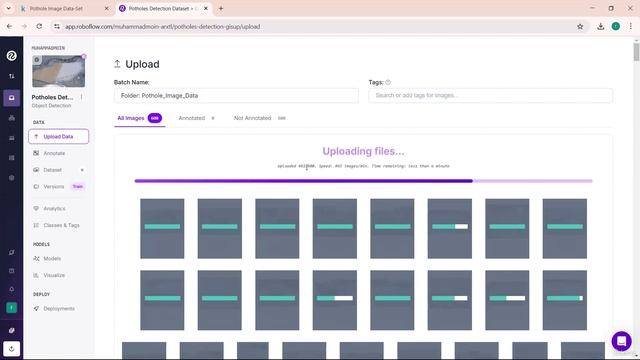Bookmark this page with the star icon
Viewport: 640px width, 360px height.
580,27
